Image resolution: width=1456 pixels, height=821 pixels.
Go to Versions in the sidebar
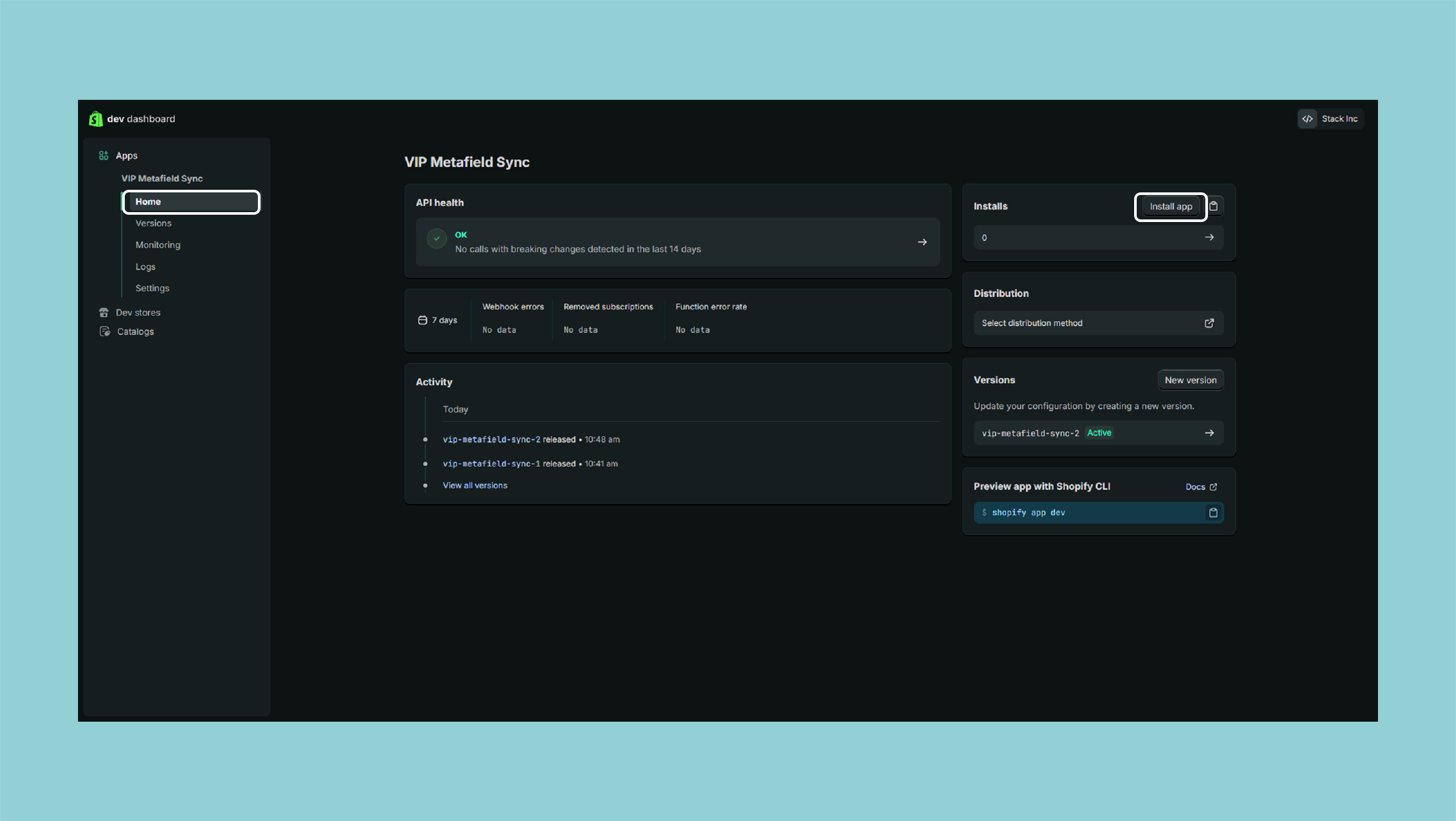click(x=153, y=223)
